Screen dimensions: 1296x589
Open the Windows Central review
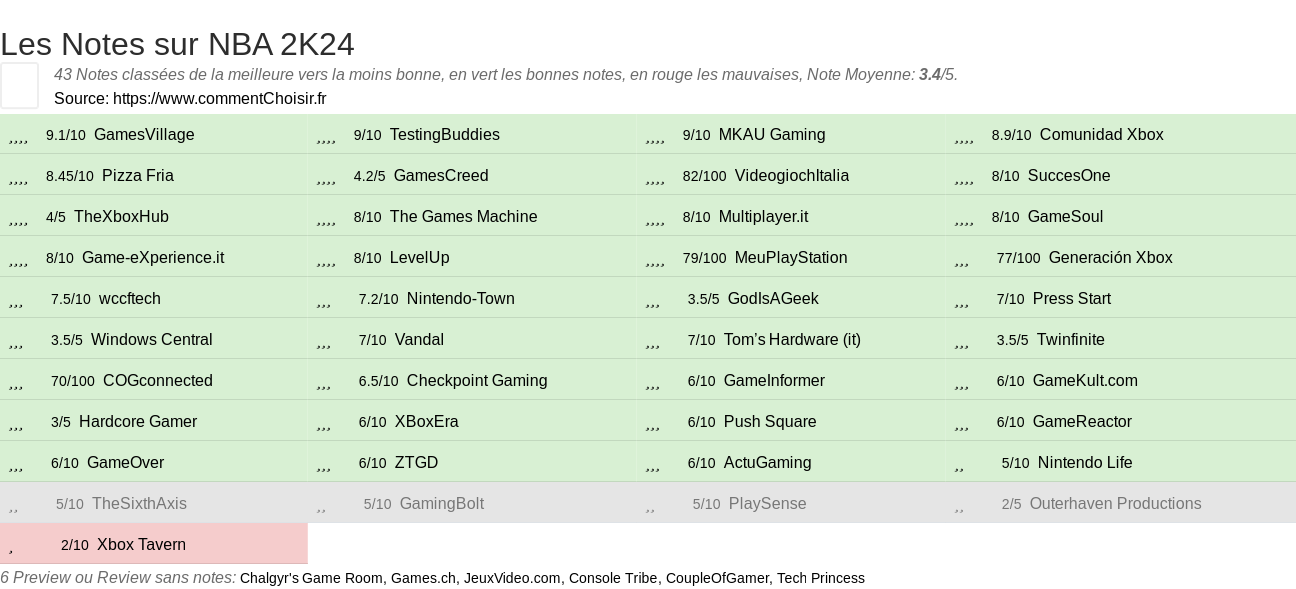152,340
